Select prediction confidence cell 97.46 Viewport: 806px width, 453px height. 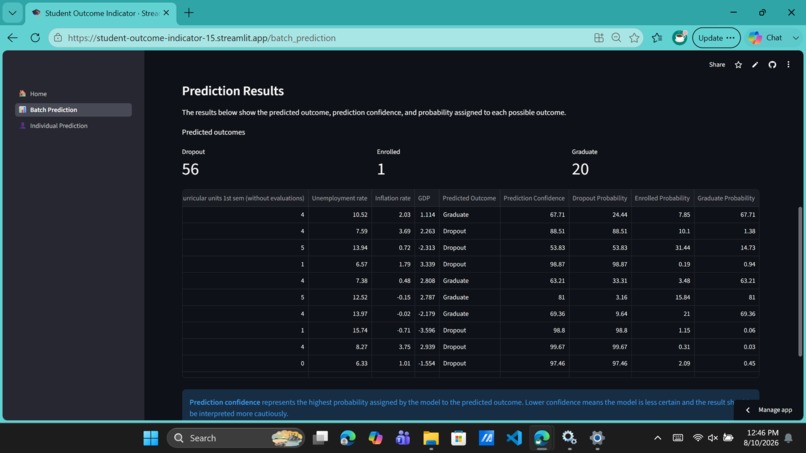coord(534,363)
